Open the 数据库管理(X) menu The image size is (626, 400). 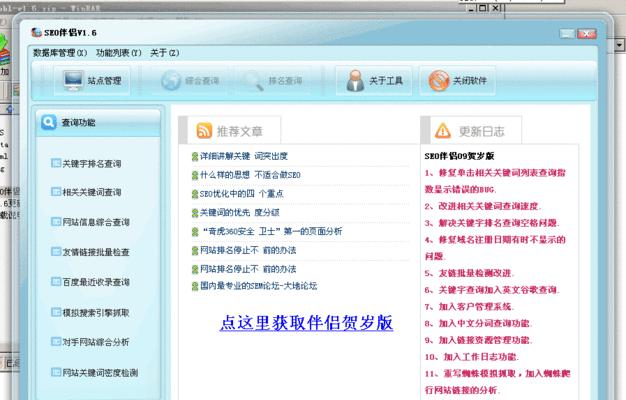tap(60, 53)
